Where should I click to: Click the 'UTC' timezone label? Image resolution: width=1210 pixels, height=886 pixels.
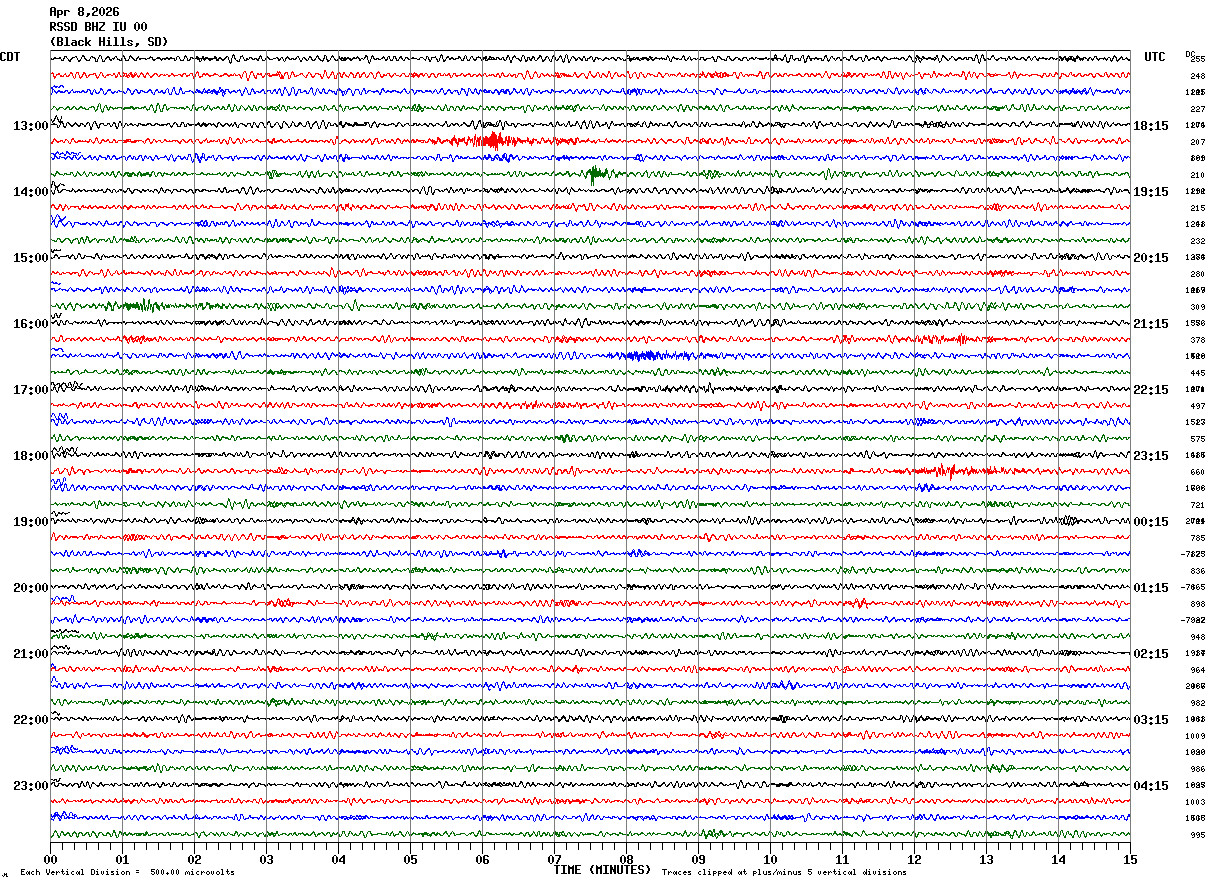coord(1155,57)
